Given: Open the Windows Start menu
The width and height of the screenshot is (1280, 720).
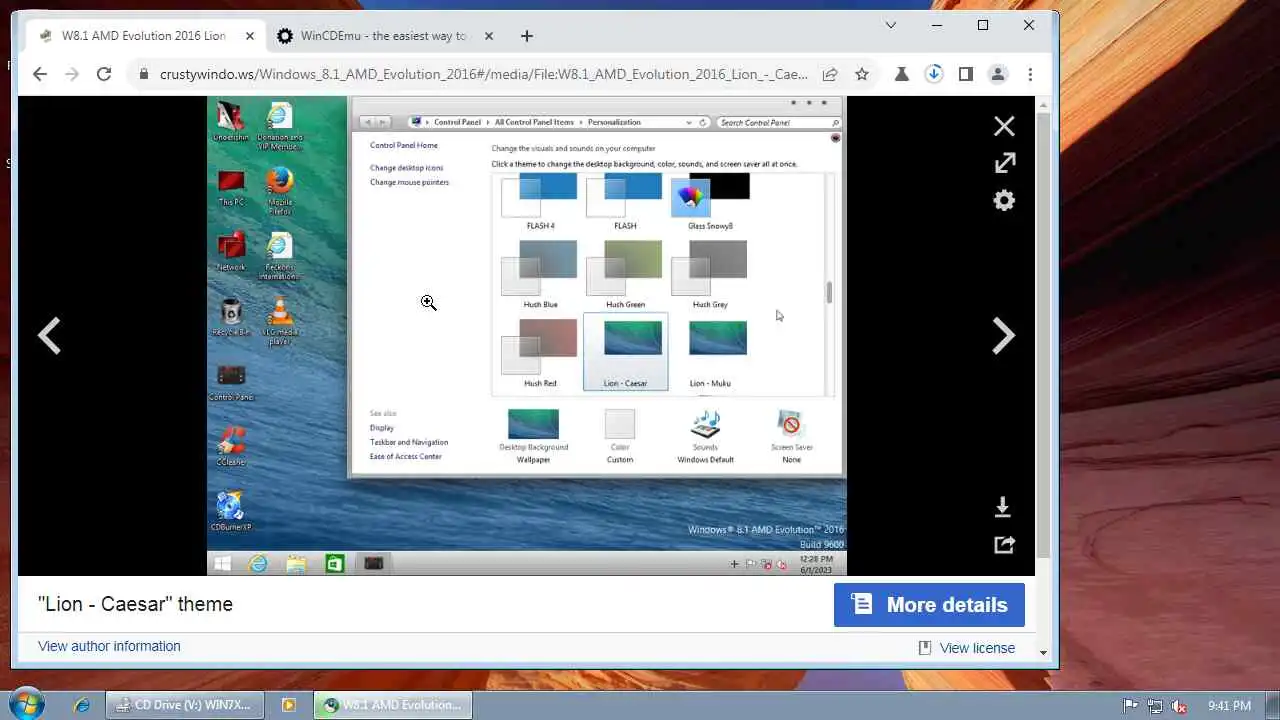Looking at the screenshot, I should pyautogui.click(x=25, y=704).
